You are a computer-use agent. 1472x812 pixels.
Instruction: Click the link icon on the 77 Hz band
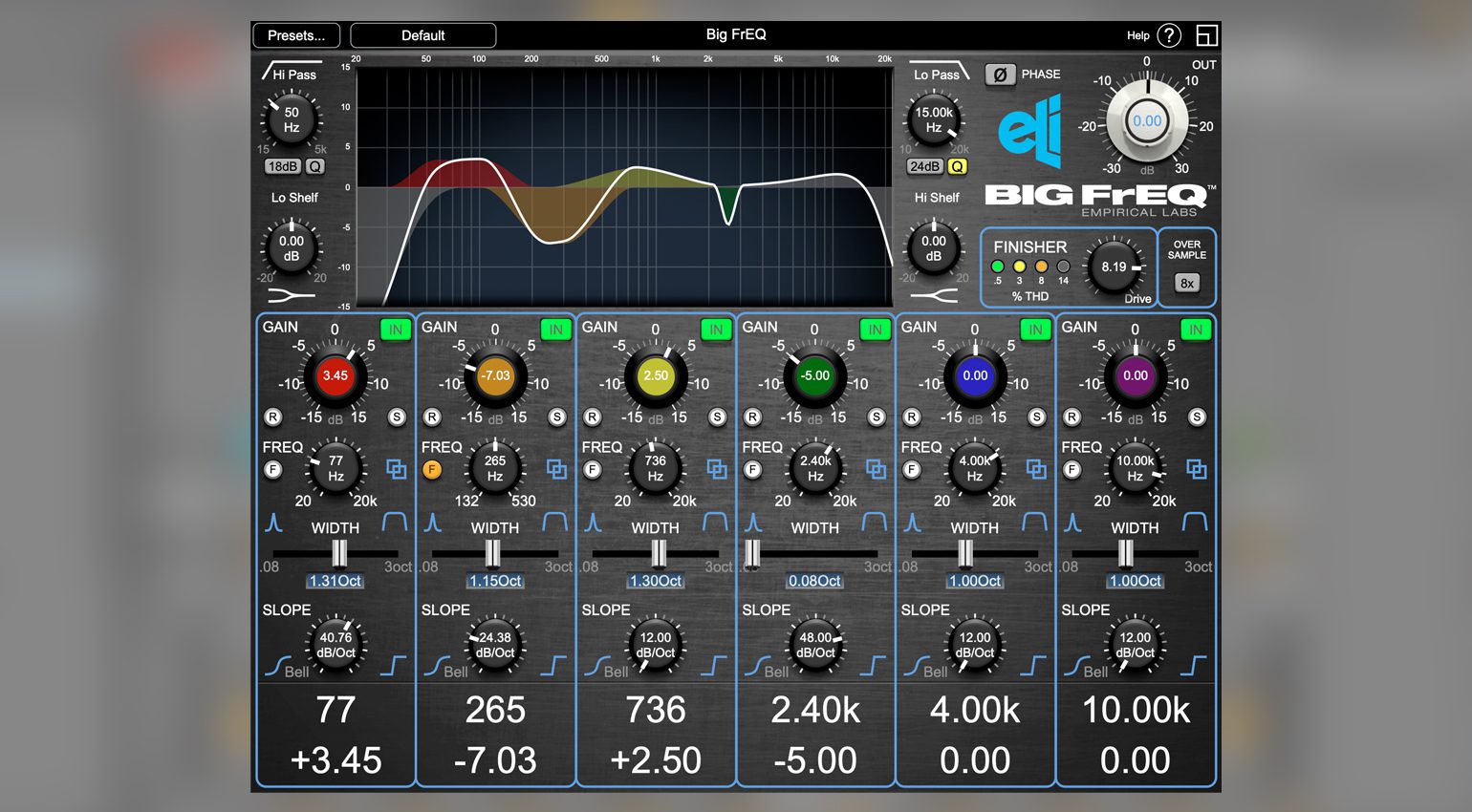point(396,469)
